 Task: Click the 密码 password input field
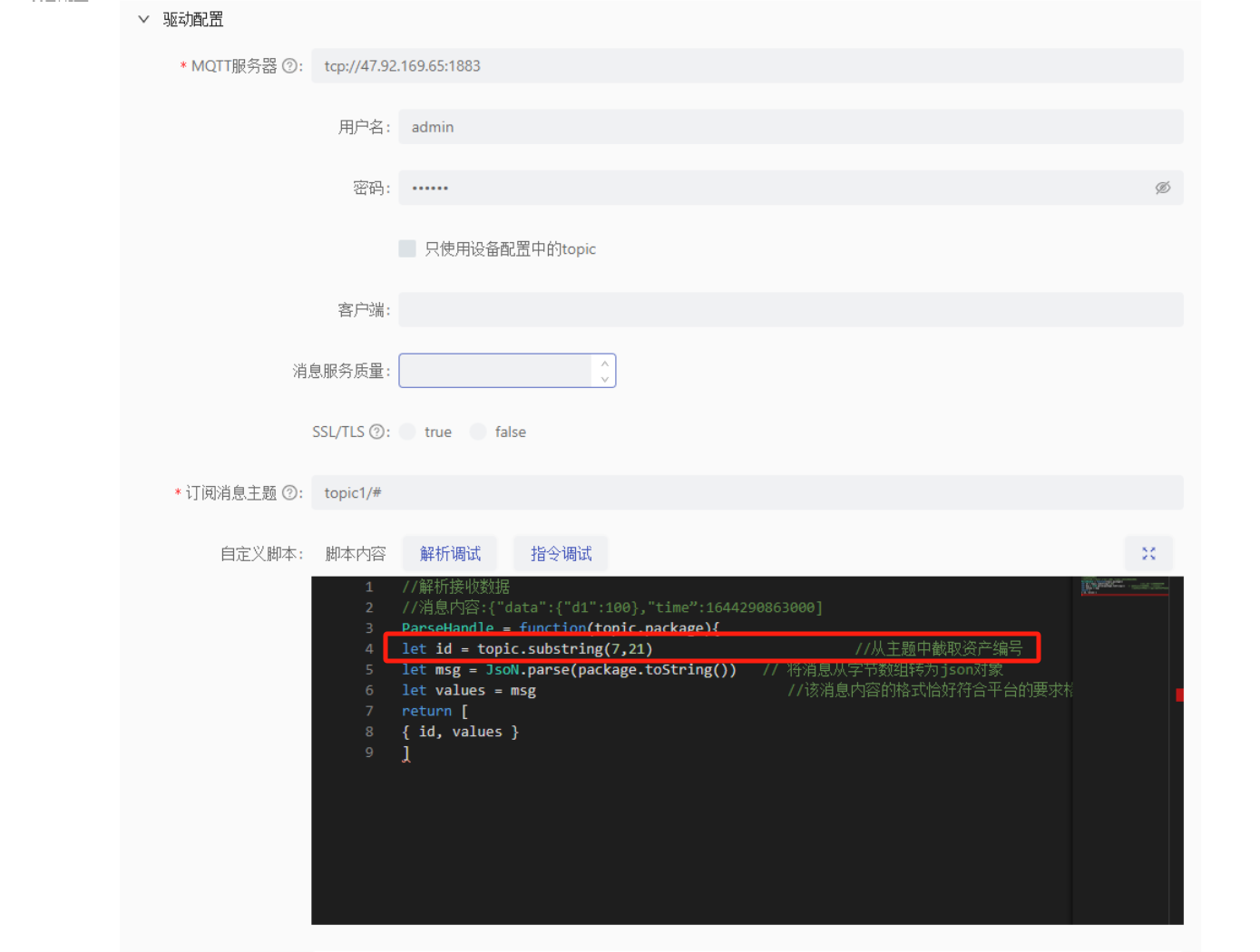790,188
